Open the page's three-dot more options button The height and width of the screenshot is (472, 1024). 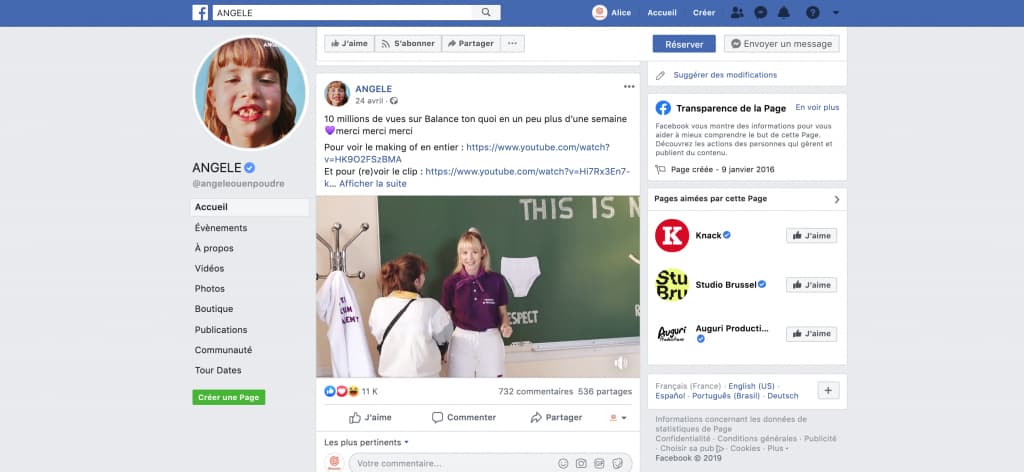click(512, 44)
